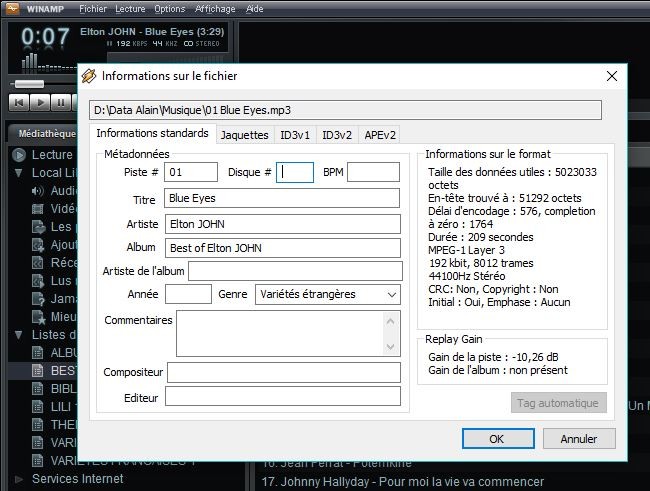Open the Fichier menu
This screenshot has width=650, height=491.
93,9
